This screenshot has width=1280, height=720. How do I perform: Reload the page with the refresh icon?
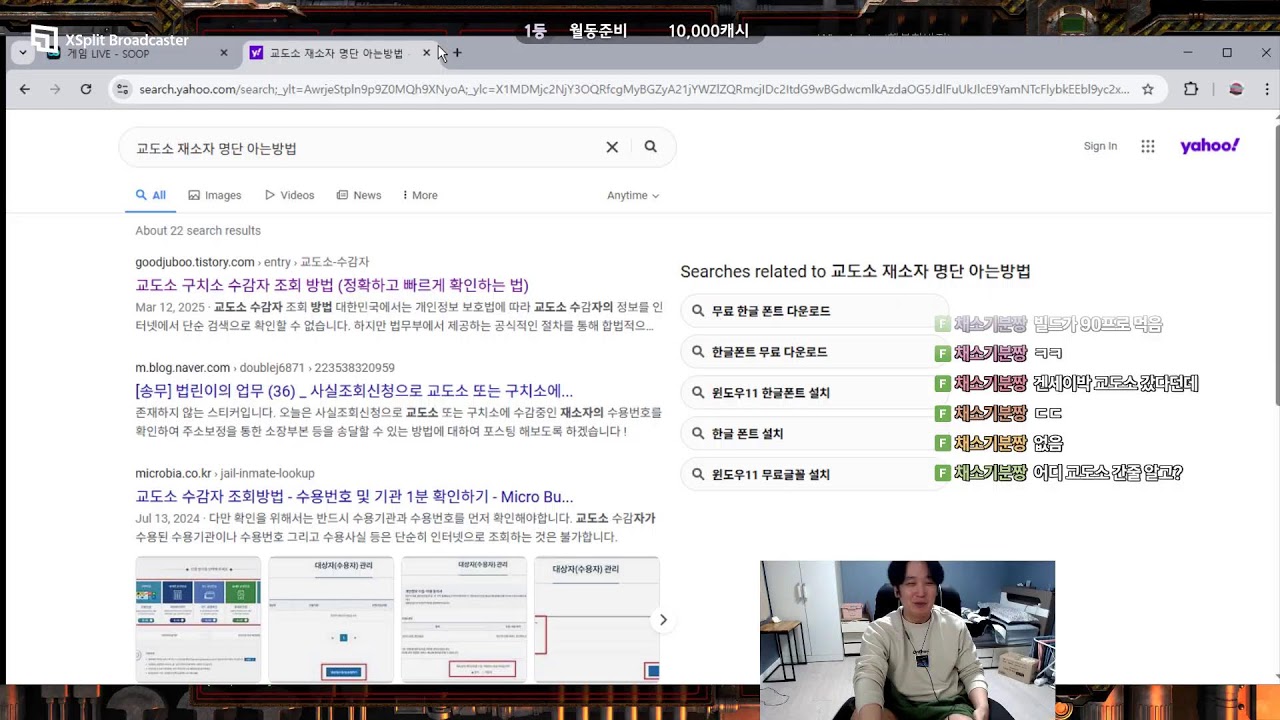pyautogui.click(x=86, y=89)
